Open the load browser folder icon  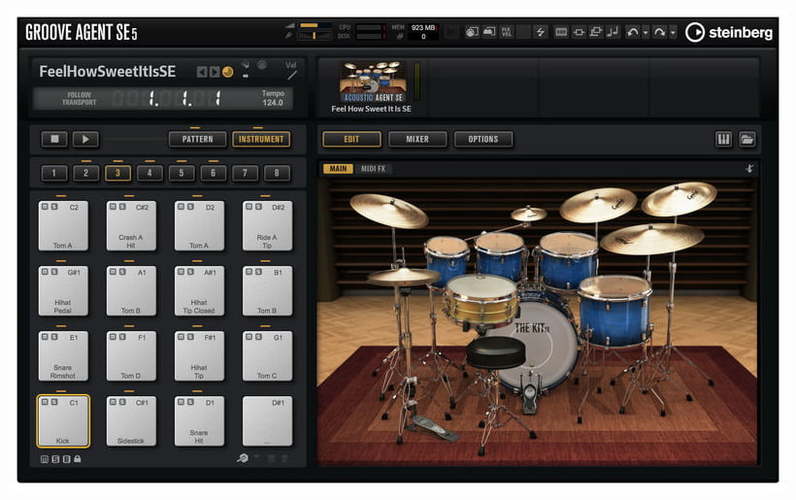[x=747, y=139]
